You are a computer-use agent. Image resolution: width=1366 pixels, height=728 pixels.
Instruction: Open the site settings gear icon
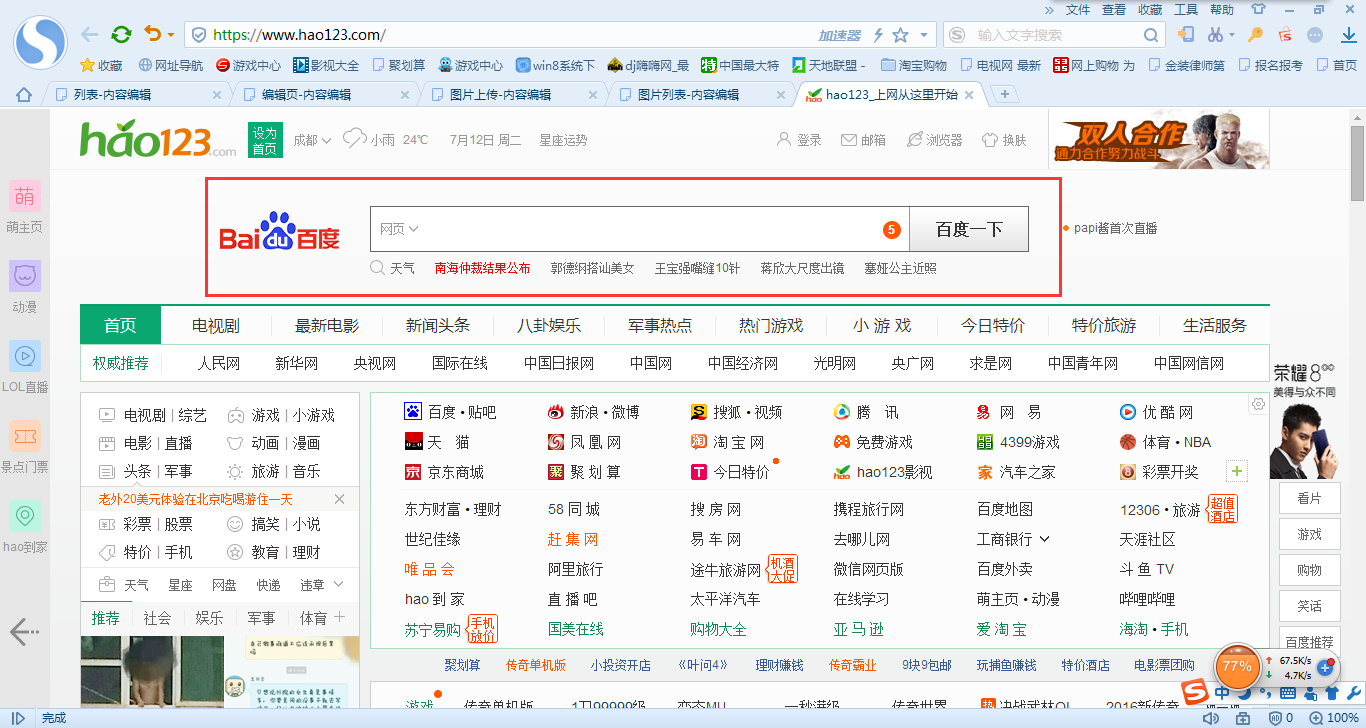click(x=1258, y=404)
